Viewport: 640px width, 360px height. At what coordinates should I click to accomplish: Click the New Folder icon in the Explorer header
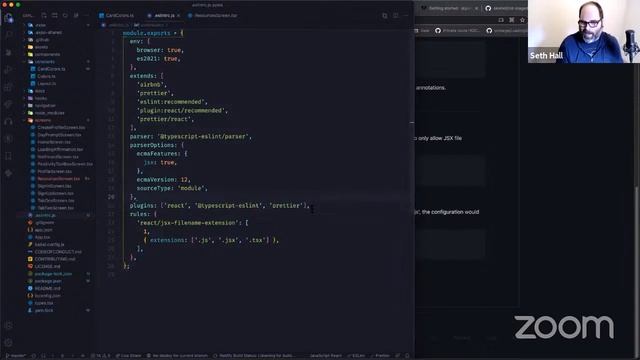(54, 16)
